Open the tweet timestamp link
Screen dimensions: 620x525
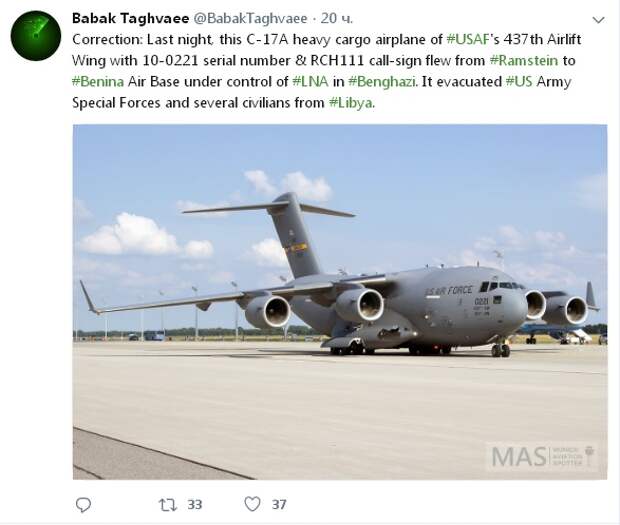click(x=336, y=18)
